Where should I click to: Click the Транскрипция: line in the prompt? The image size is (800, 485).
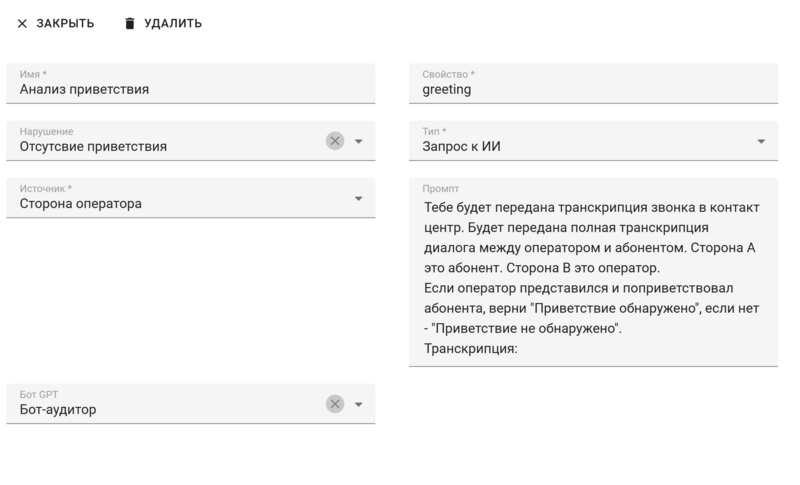click(x=470, y=350)
